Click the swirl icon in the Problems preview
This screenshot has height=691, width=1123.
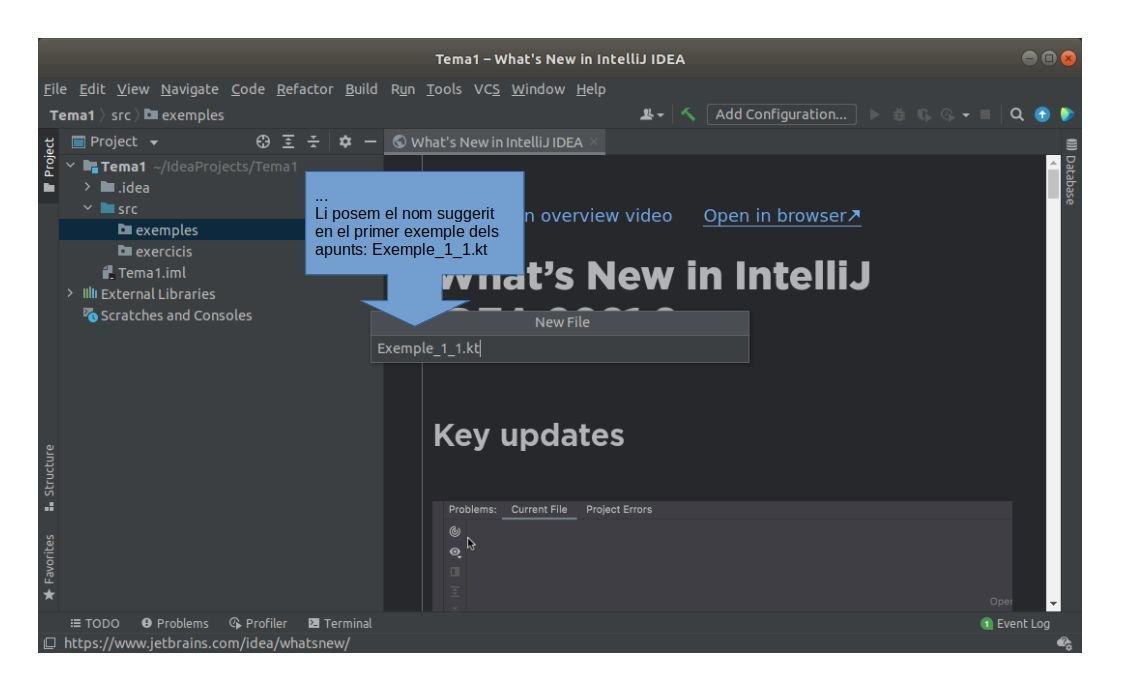click(454, 531)
